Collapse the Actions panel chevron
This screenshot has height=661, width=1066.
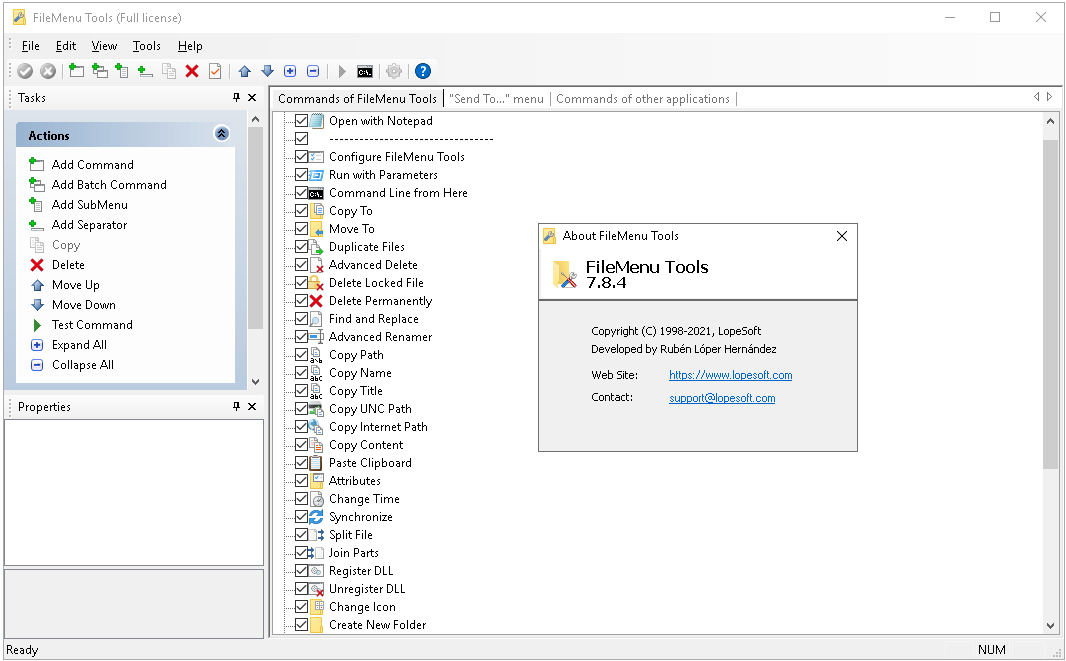[x=221, y=135]
